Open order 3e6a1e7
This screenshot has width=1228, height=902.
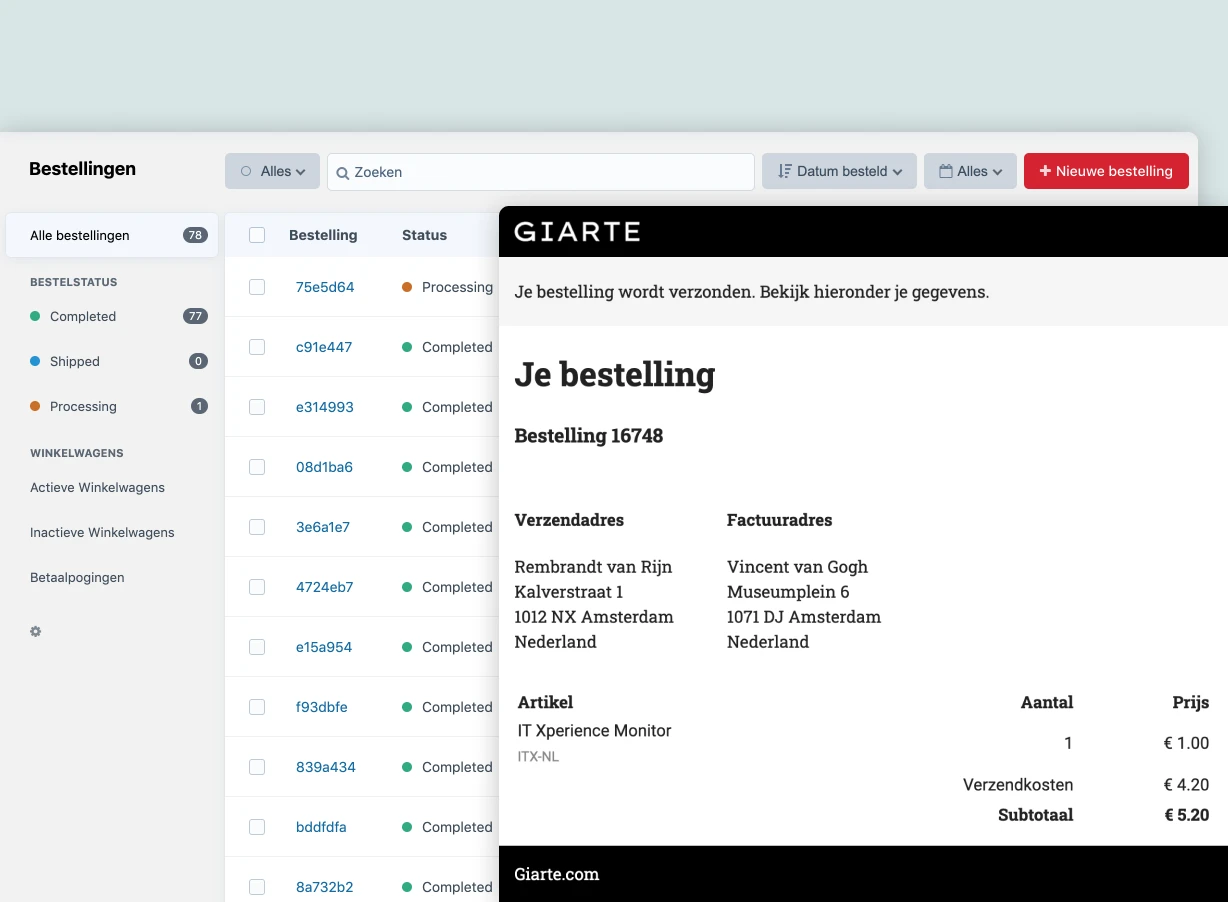point(323,527)
